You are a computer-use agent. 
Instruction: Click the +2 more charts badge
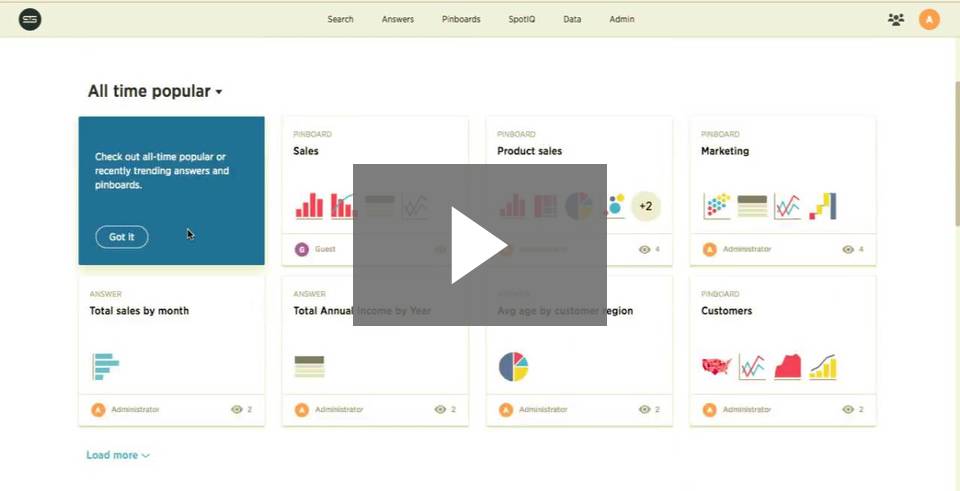646,207
